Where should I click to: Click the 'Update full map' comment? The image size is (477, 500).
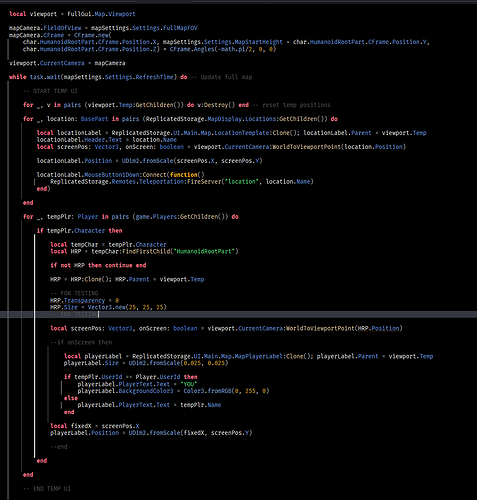point(222,77)
